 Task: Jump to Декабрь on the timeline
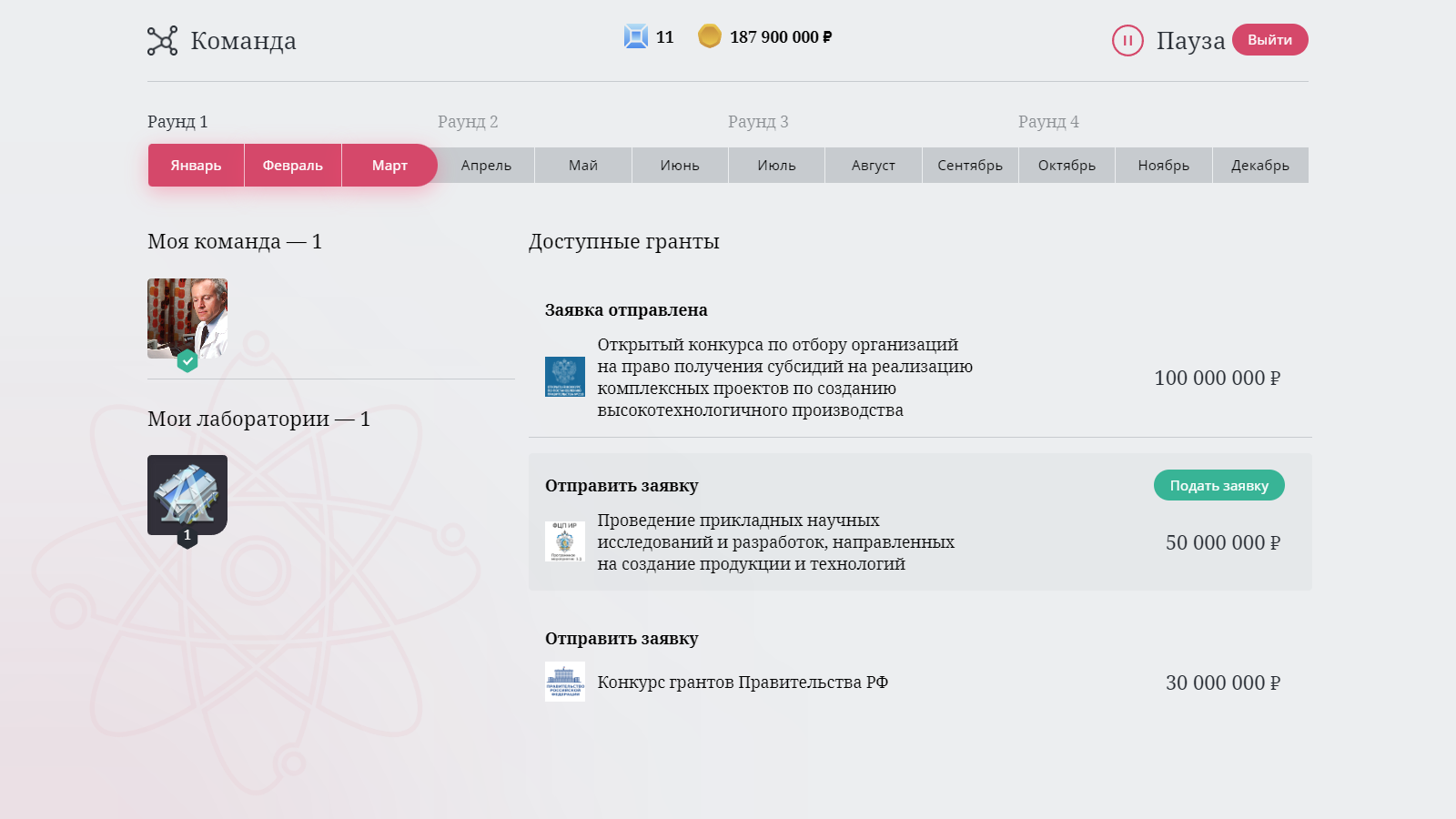pos(1259,166)
